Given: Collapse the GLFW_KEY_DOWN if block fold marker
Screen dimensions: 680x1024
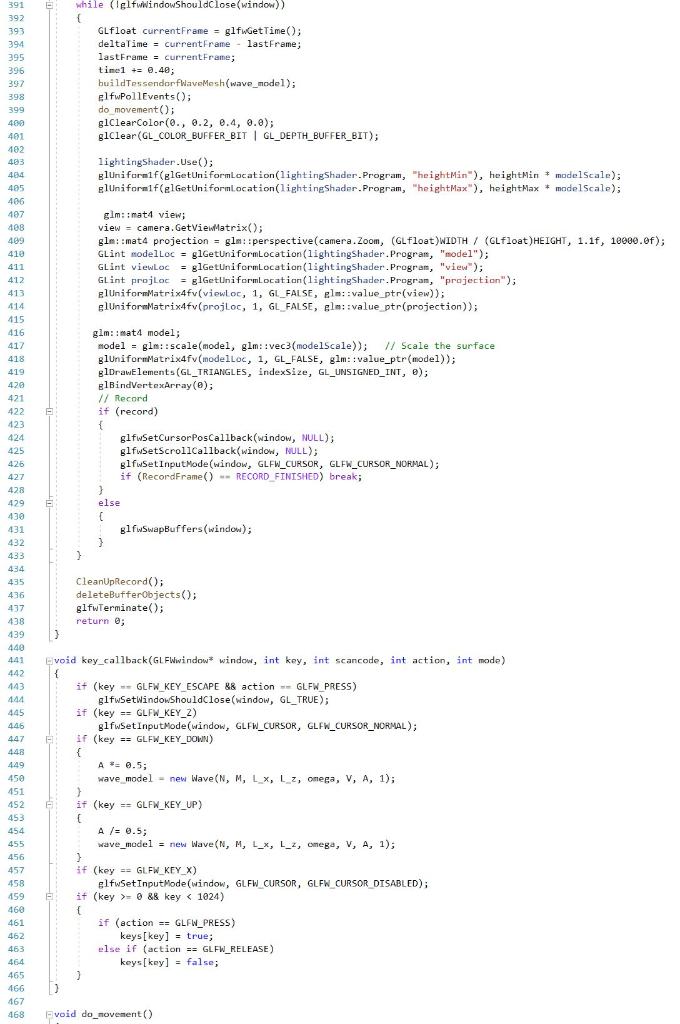Looking at the screenshot, I should coord(49,739).
